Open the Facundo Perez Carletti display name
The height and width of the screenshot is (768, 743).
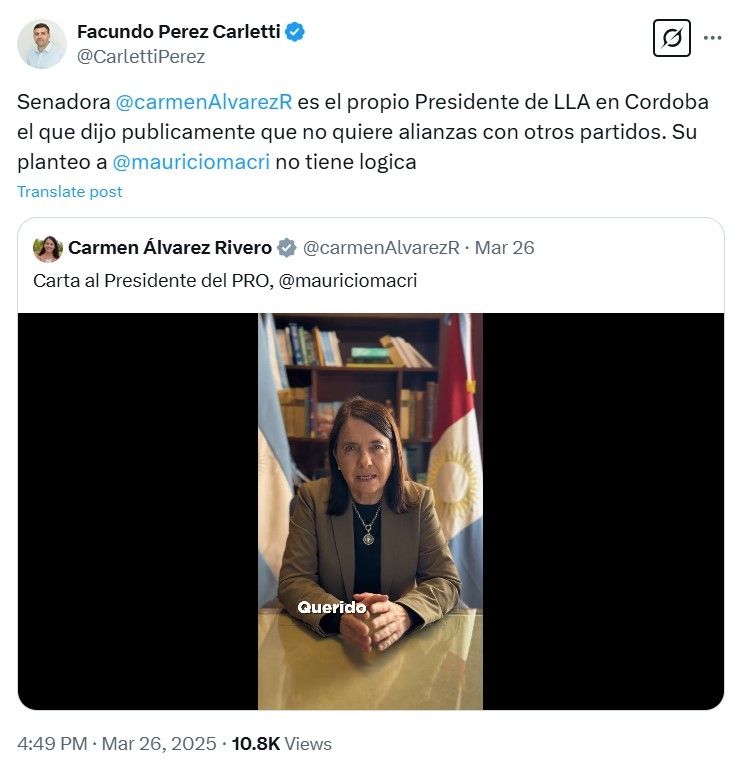(x=179, y=32)
